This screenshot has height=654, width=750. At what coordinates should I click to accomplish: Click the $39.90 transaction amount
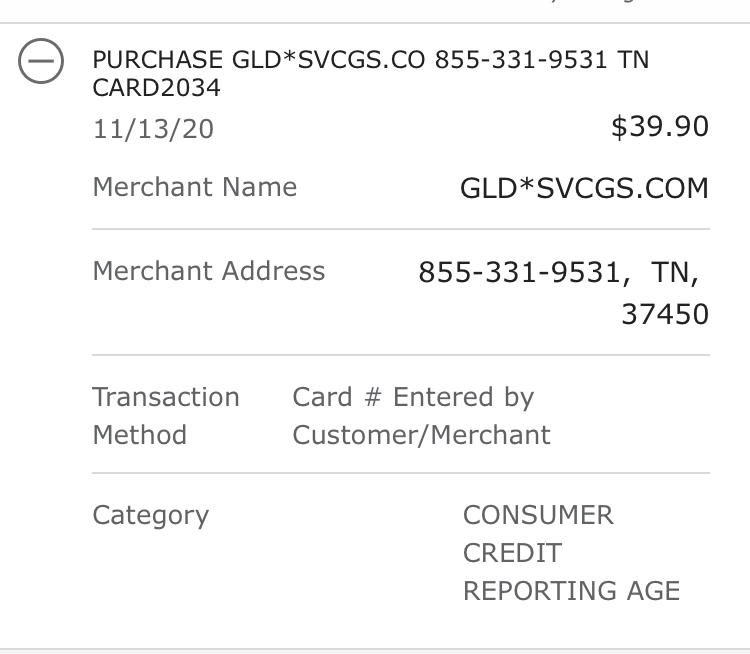(x=660, y=127)
